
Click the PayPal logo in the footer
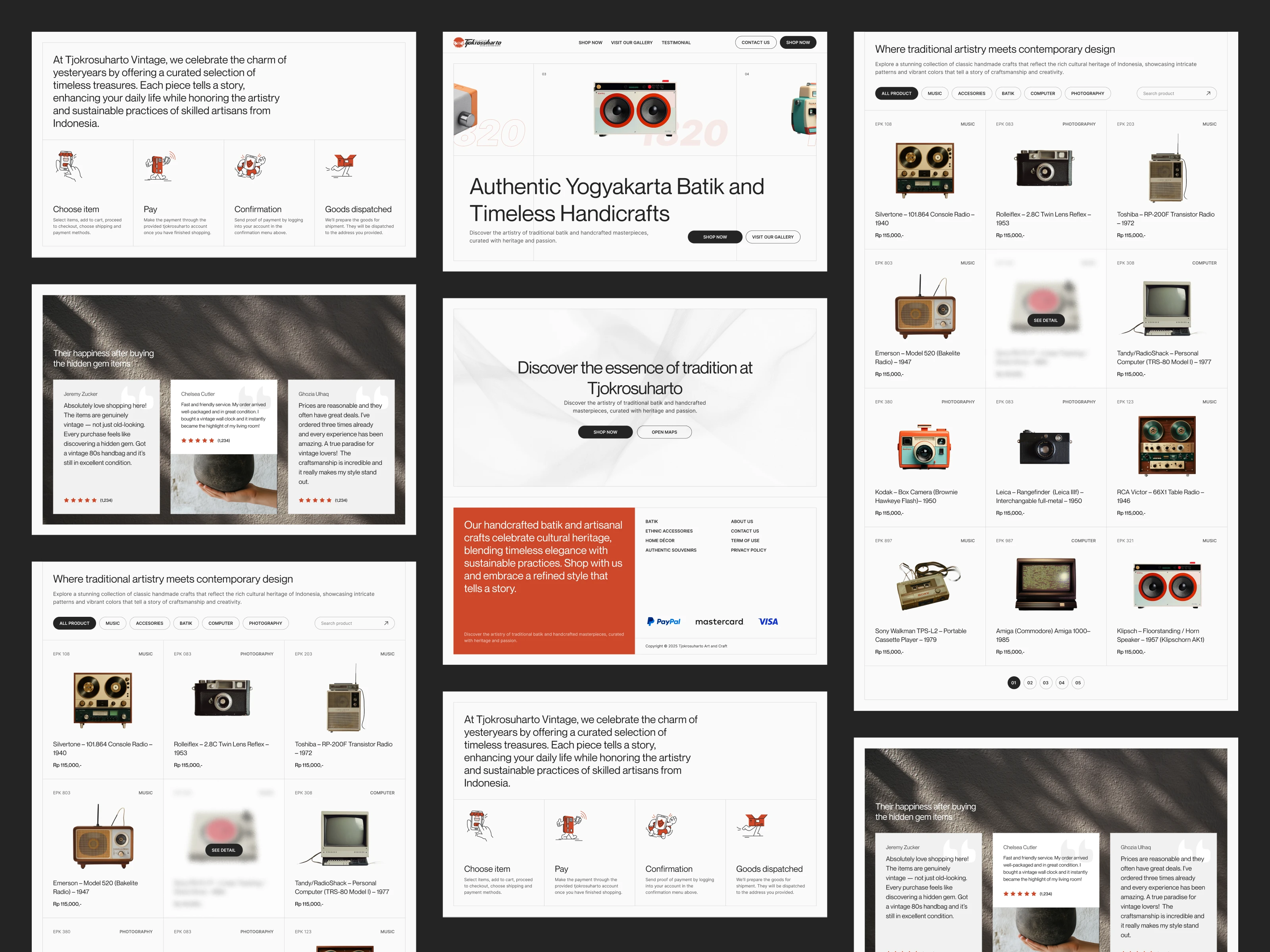pyautogui.click(x=663, y=622)
